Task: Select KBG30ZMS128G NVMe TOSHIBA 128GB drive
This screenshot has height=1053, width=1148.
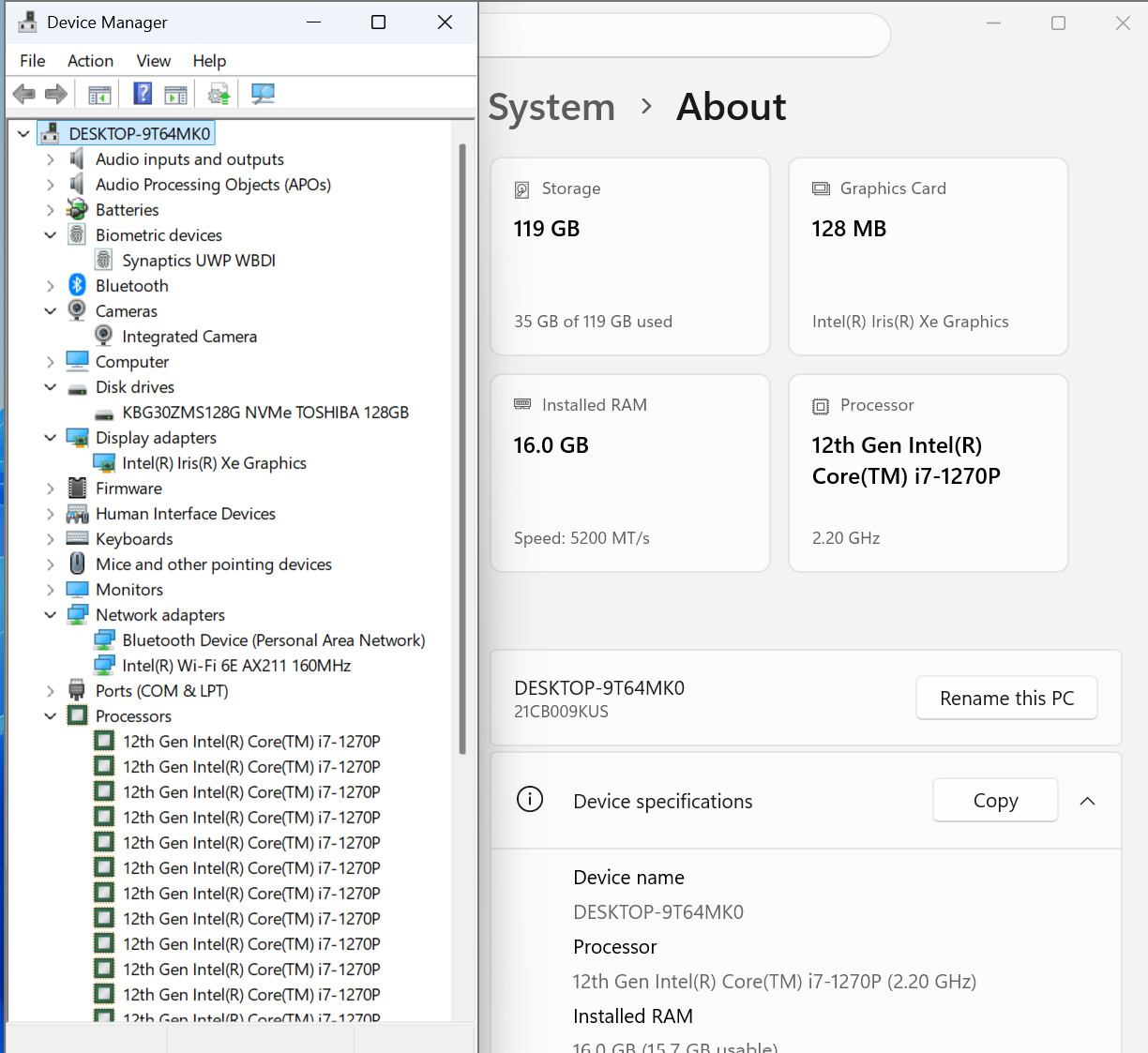Action: [x=265, y=413]
